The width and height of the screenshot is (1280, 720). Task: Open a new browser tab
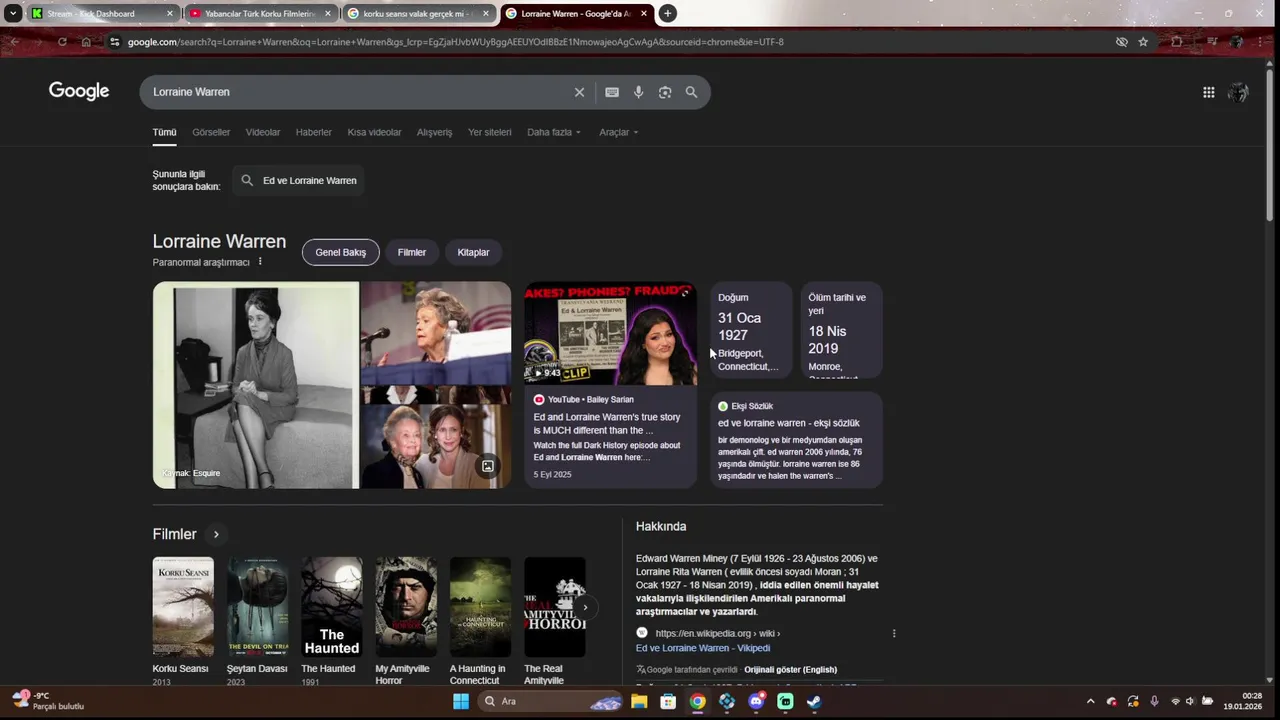coord(667,13)
